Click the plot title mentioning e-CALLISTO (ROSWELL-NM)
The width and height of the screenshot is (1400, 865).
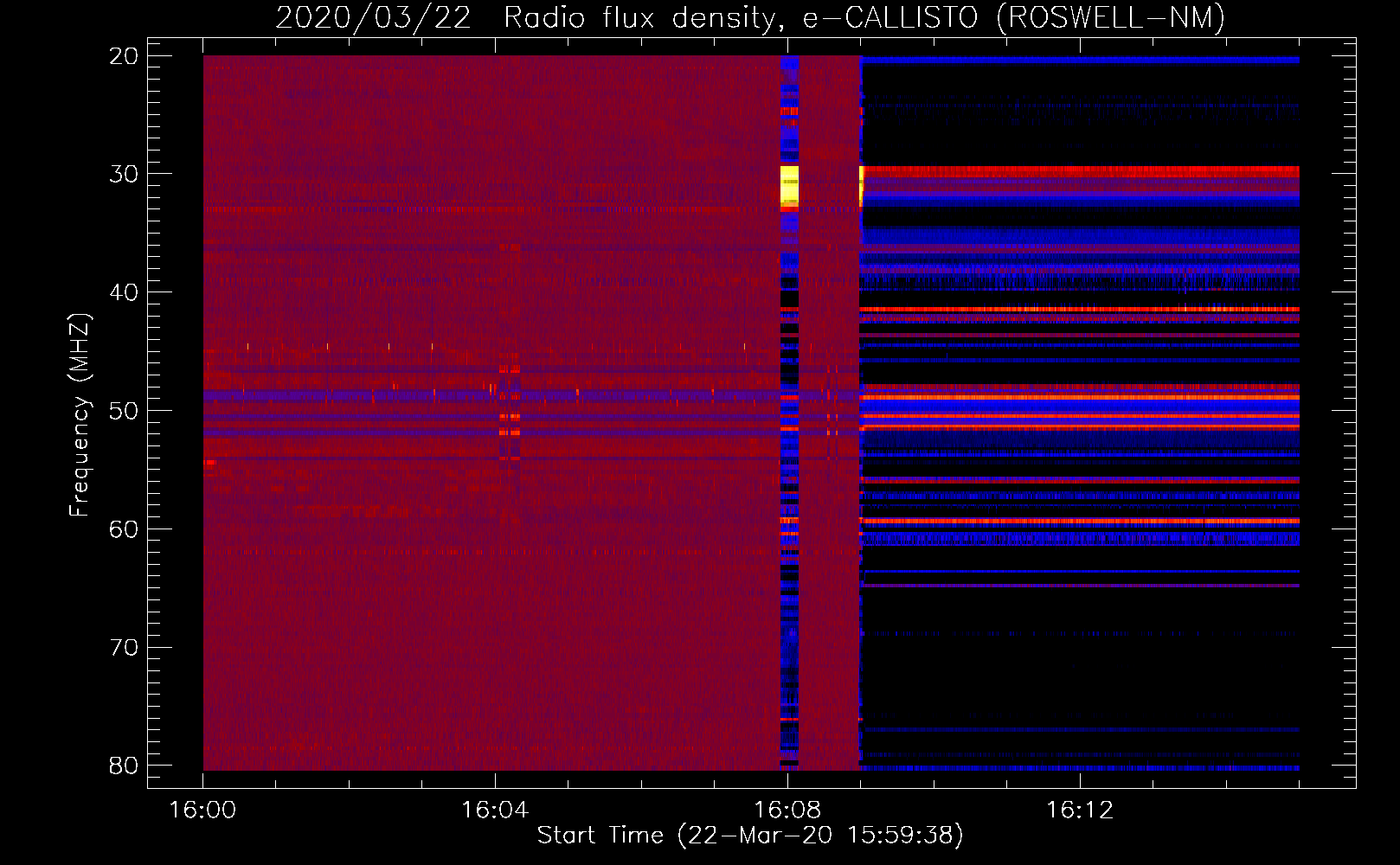click(x=750, y=18)
